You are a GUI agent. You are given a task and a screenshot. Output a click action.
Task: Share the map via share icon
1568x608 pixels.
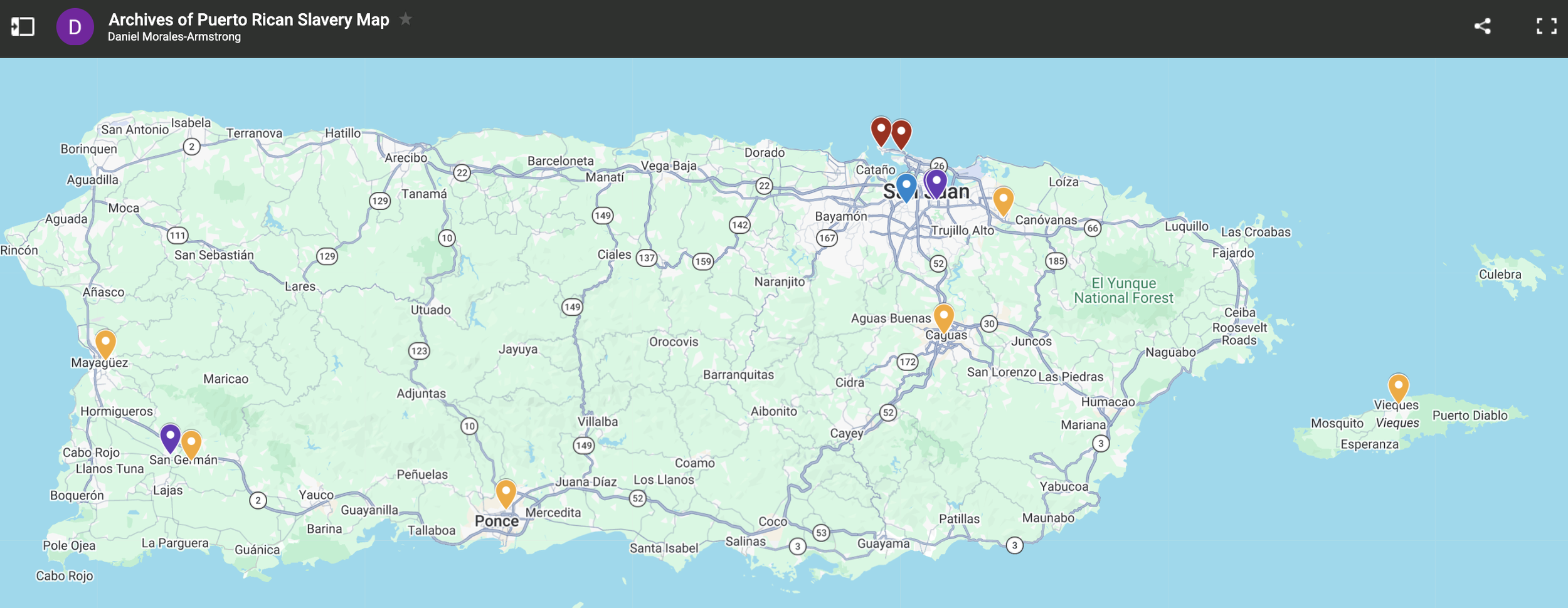pyautogui.click(x=1483, y=26)
